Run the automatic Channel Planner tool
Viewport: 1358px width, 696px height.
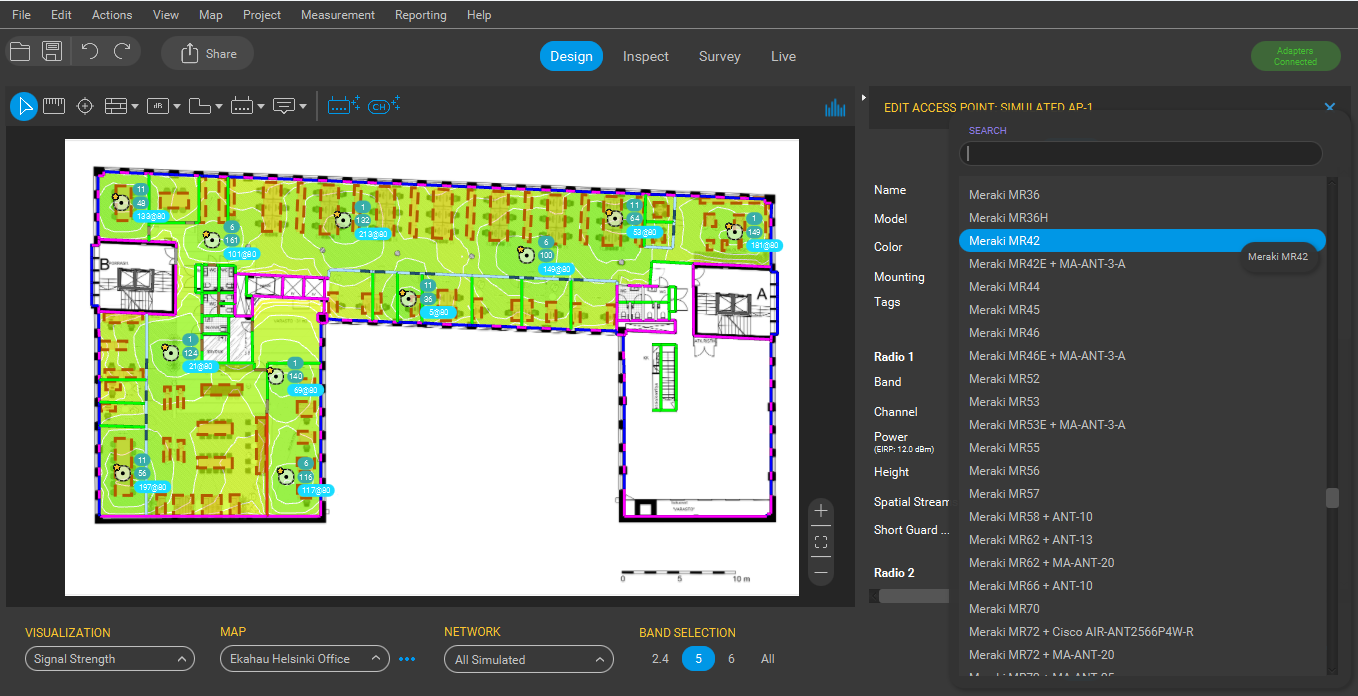(384, 104)
